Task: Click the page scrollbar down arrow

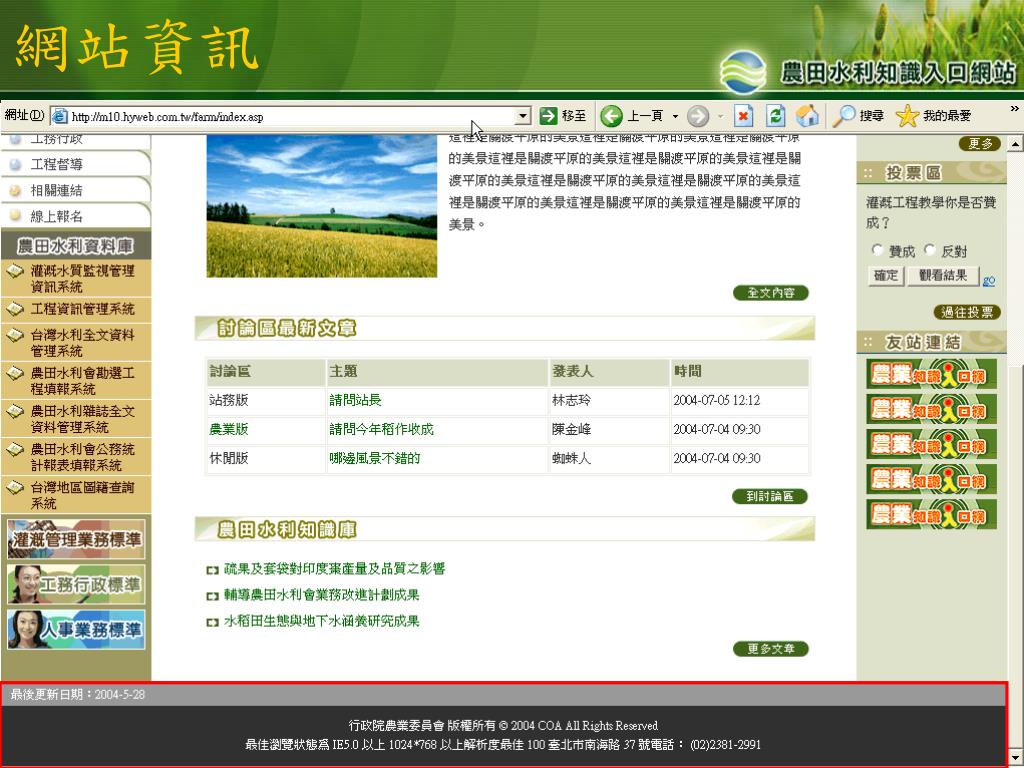Action: [1015, 757]
